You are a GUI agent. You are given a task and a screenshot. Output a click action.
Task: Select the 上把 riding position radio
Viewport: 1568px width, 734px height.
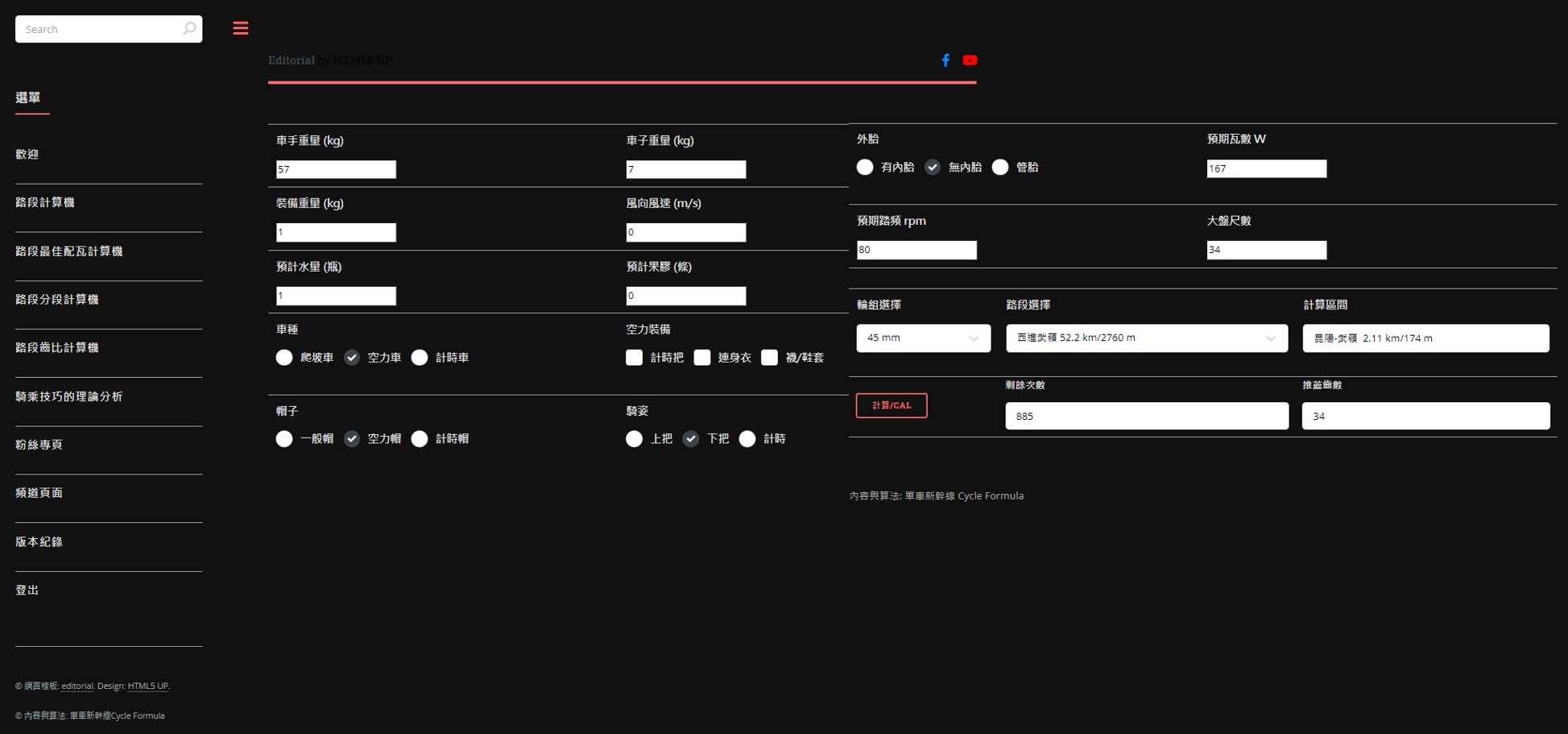[635, 439]
